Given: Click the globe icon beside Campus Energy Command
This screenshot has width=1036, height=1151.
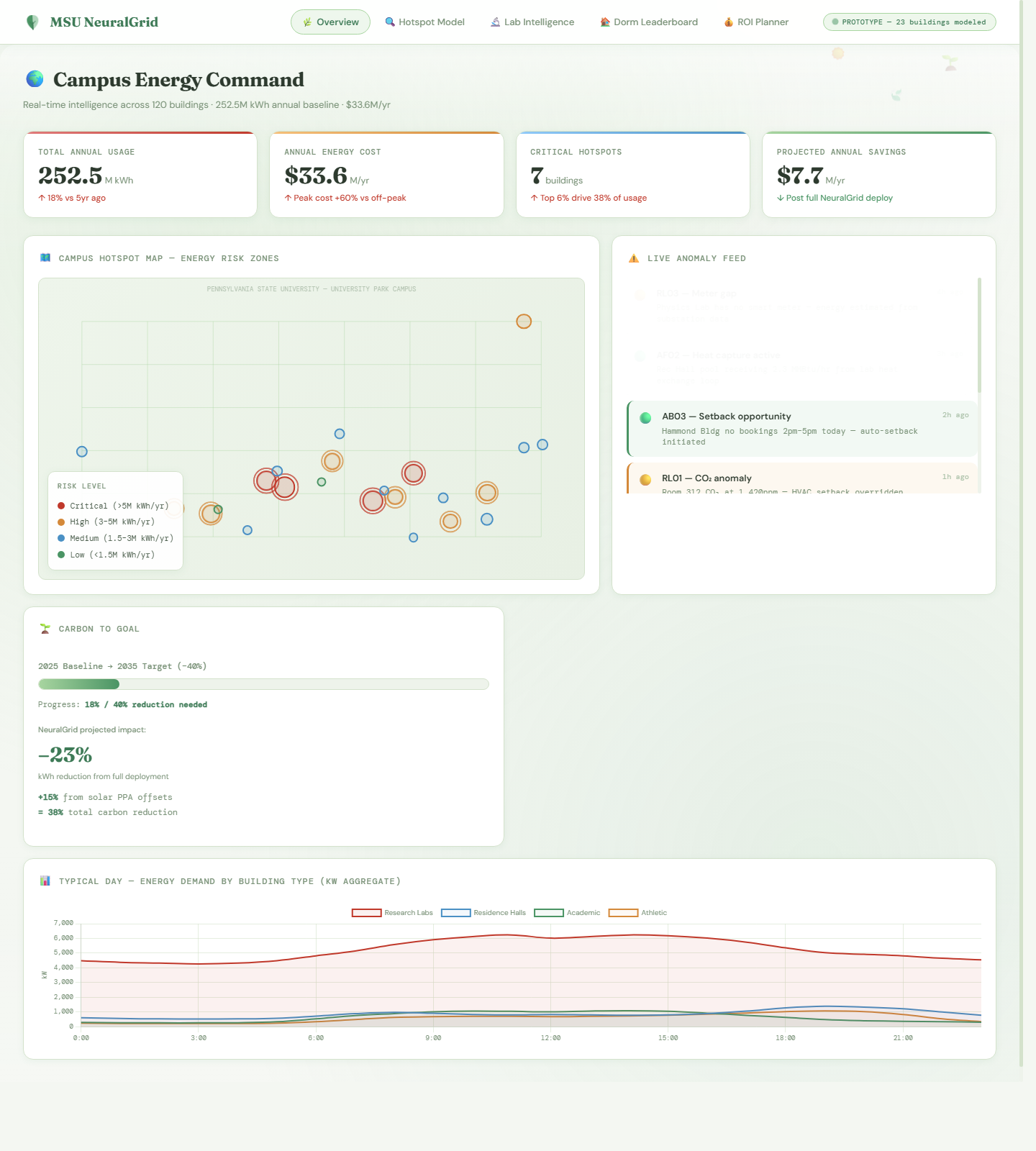Looking at the screenshot, I should pos(35,78).
